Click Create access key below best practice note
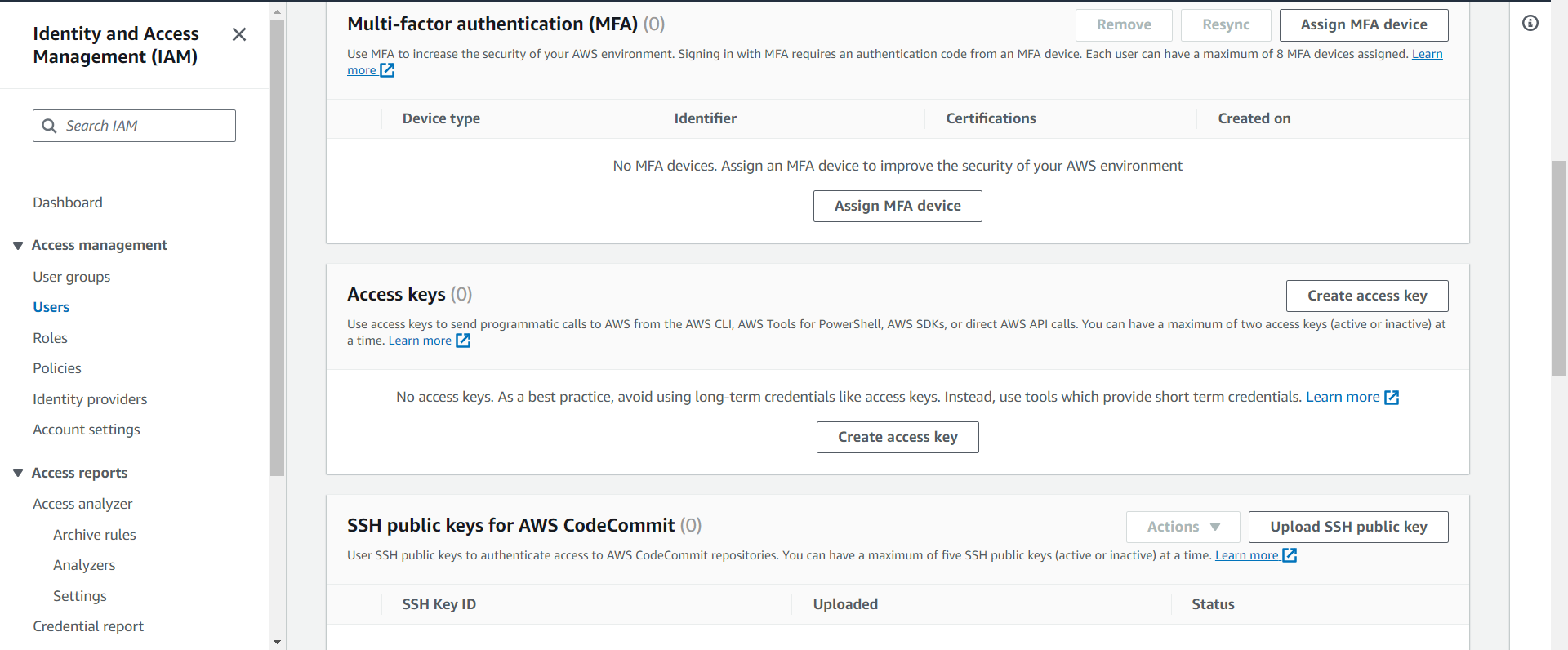The image size is (1568, 650). coord(898,437)
